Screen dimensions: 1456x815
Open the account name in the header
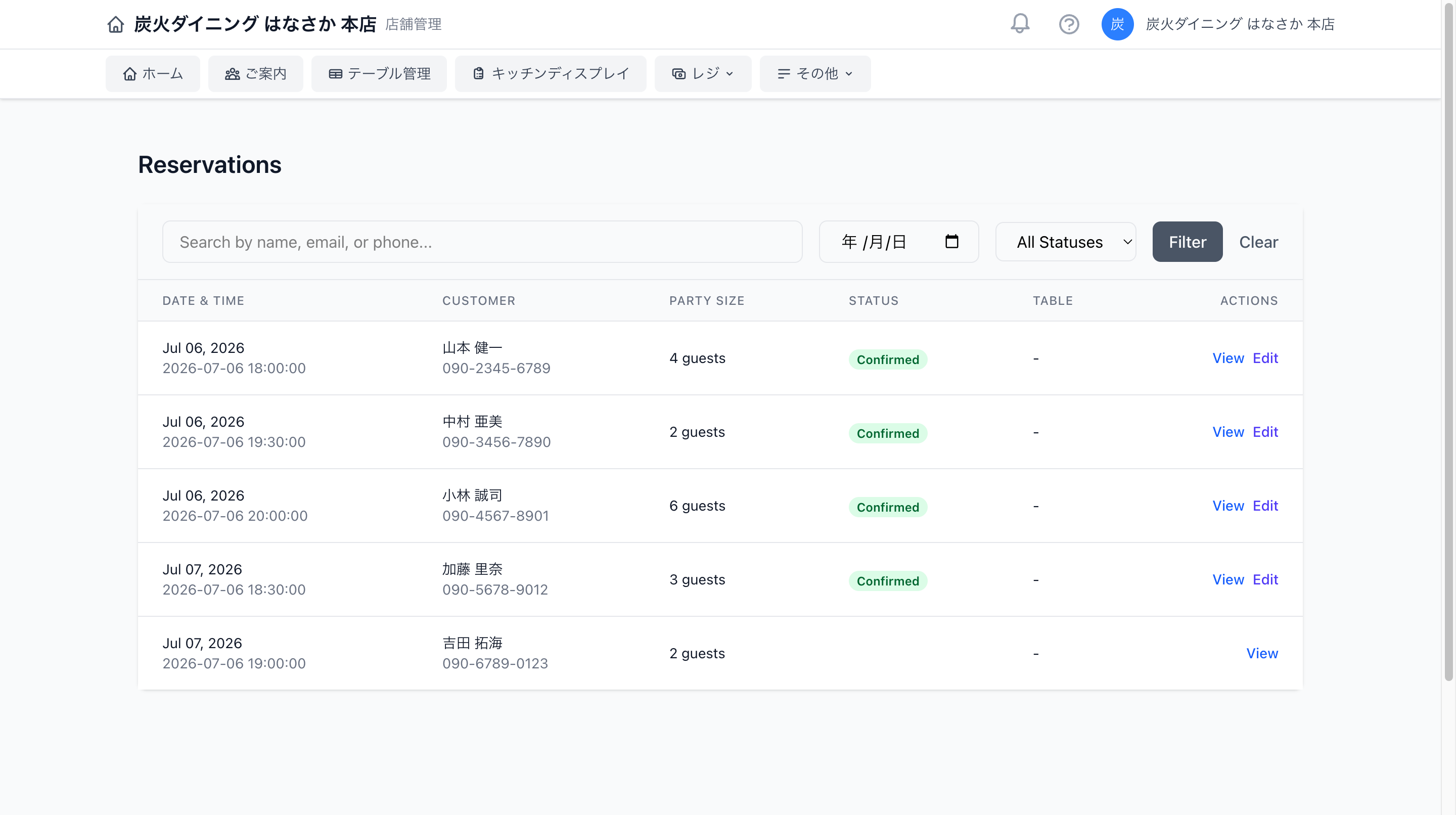coord(1240,24)
